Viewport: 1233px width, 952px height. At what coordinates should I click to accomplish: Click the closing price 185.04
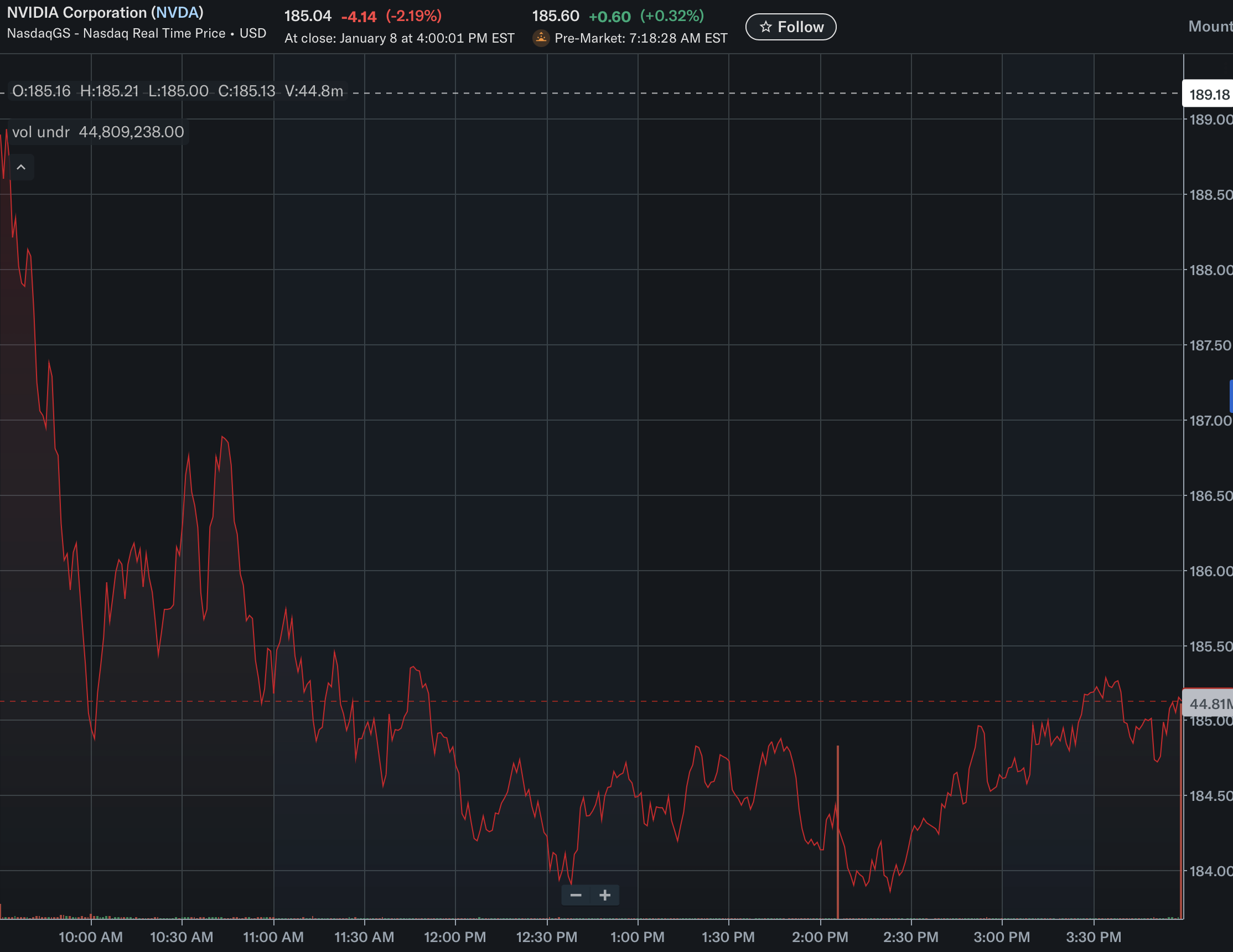[x=308, y=16]
